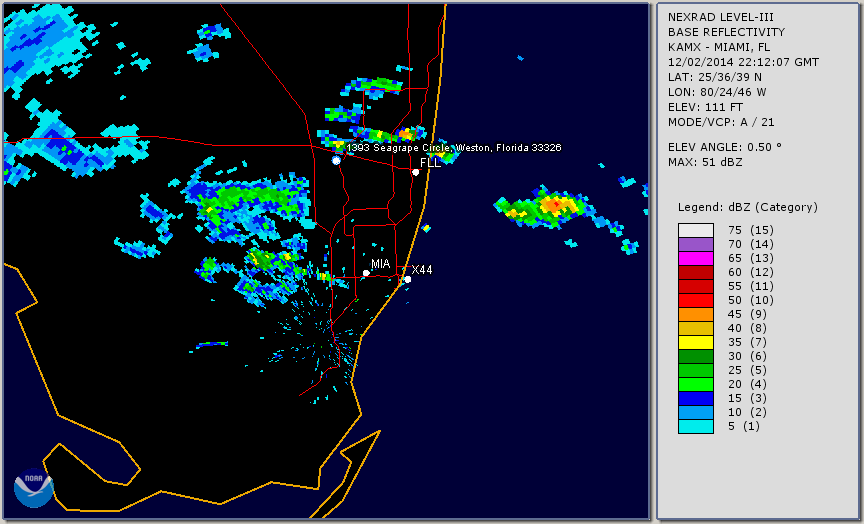Click the 'BASE REFLECTIVITY' product label

pyautogui.click(x=726, y=32)
